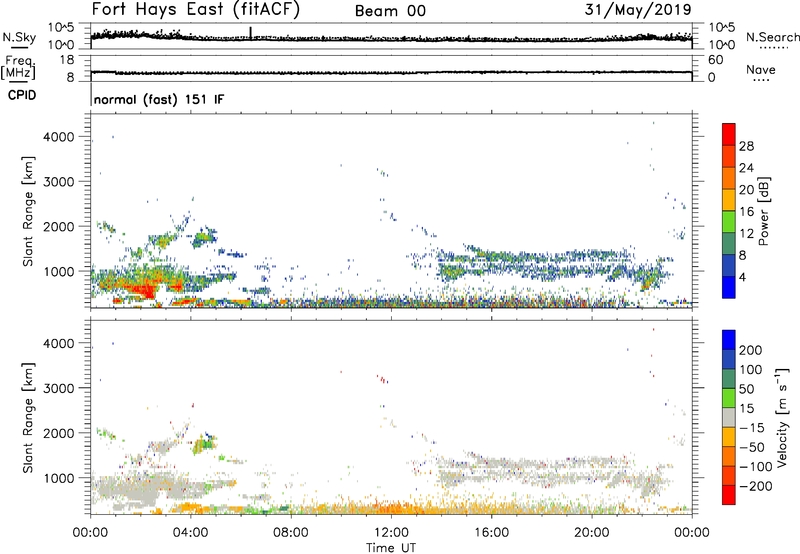800x554 pixels.
Task: Click the right '10^0' noise axis label
Action: (721, 45)
